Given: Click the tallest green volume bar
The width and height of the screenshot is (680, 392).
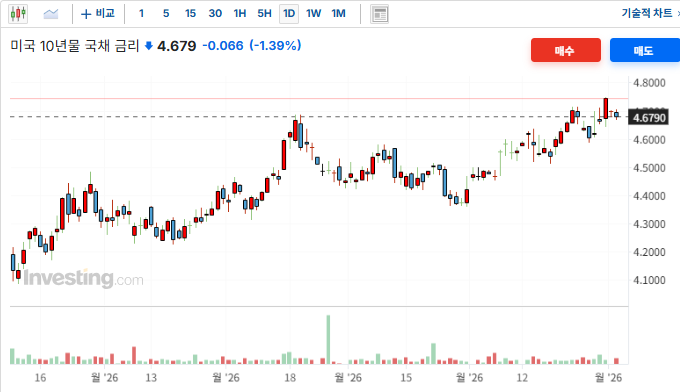Looking at the screenshot, I should click(x=328, y=340).
